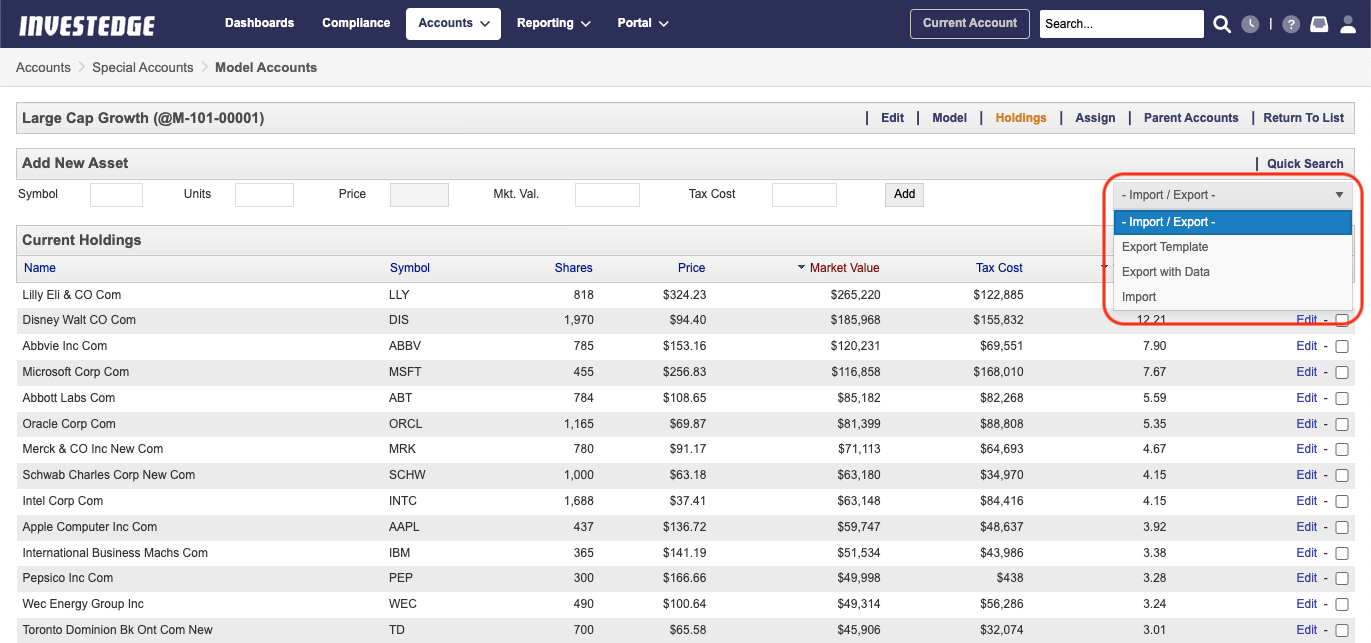1371x643 pixels.
Task: Switch to the Model tab
Action: [x=949, y=118]
